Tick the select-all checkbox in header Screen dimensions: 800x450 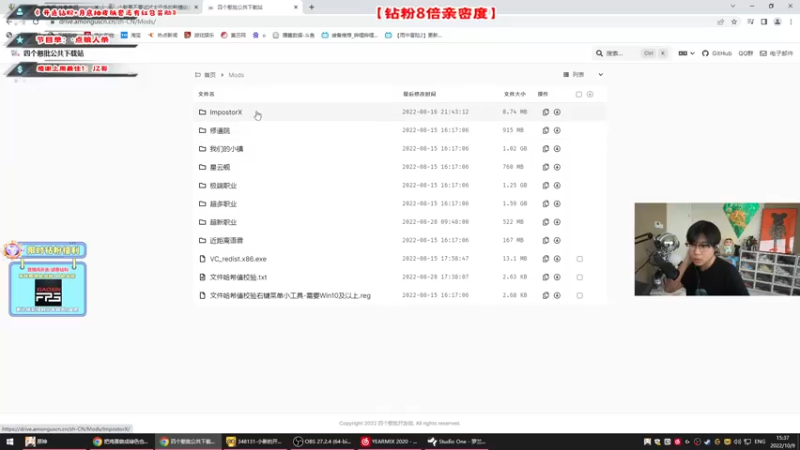point(579,94)
